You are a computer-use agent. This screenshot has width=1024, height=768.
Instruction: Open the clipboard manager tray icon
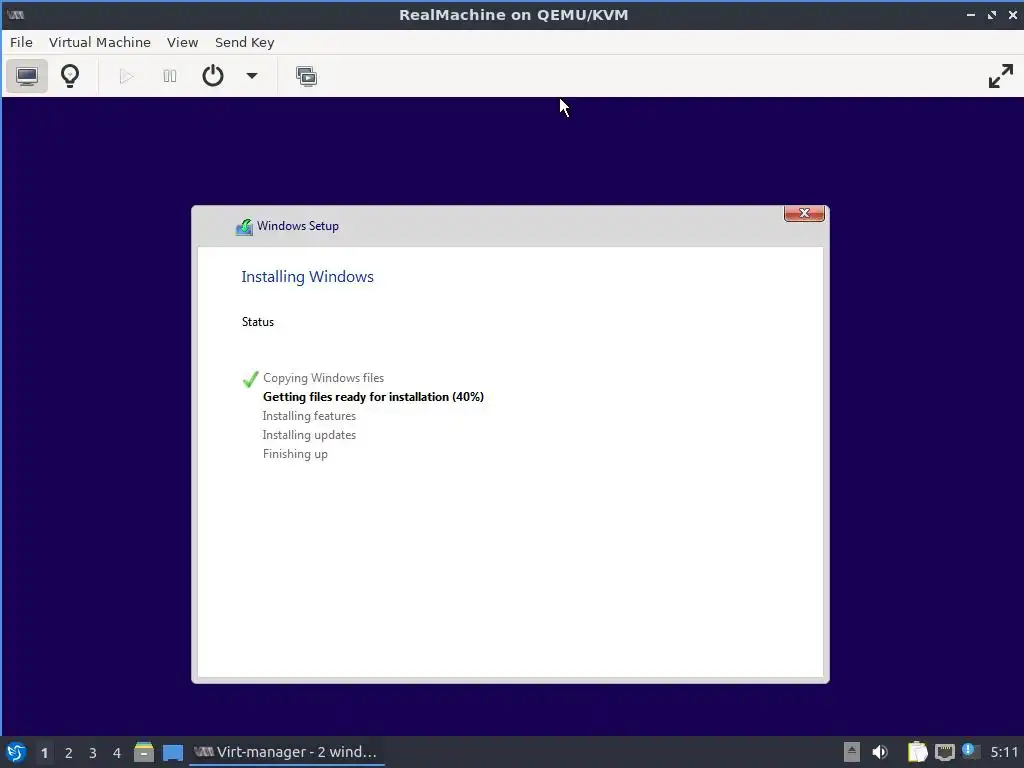pyautogui.click(x=918, y=752)
